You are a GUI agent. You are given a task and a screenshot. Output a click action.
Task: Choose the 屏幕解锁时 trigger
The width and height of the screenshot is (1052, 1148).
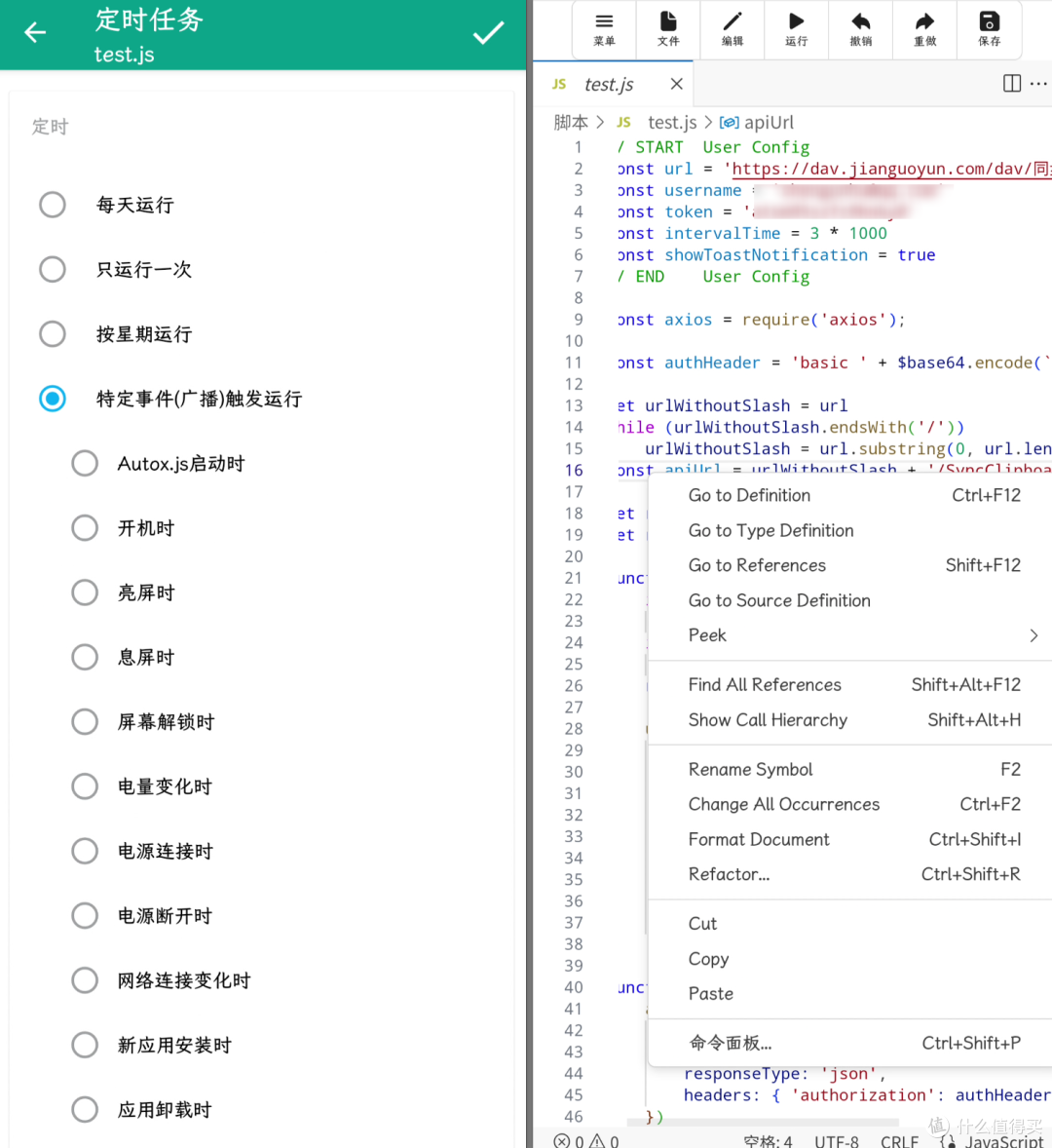(85, 722)
